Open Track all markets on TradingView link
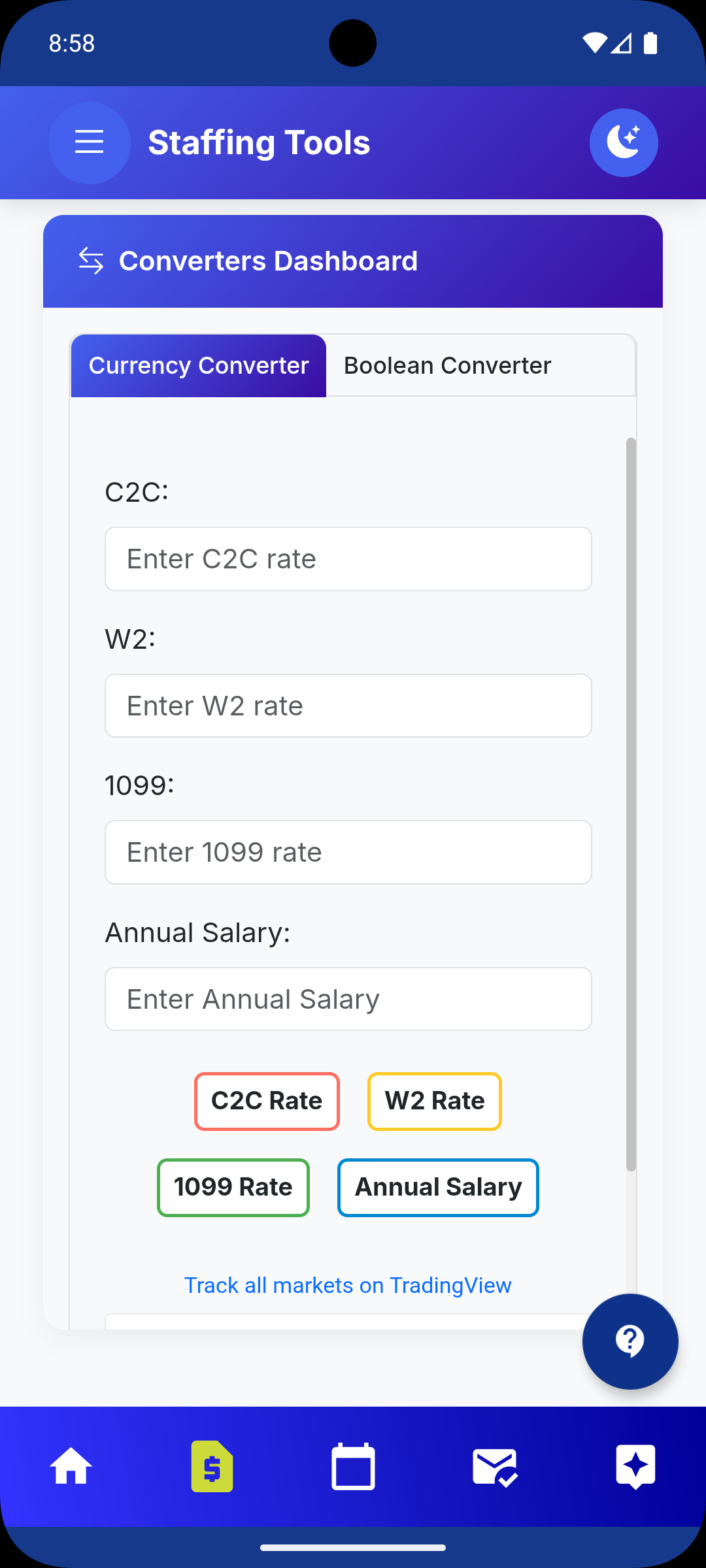The width and height of the screenshot is (706, 1568). tap(348, 1285)
